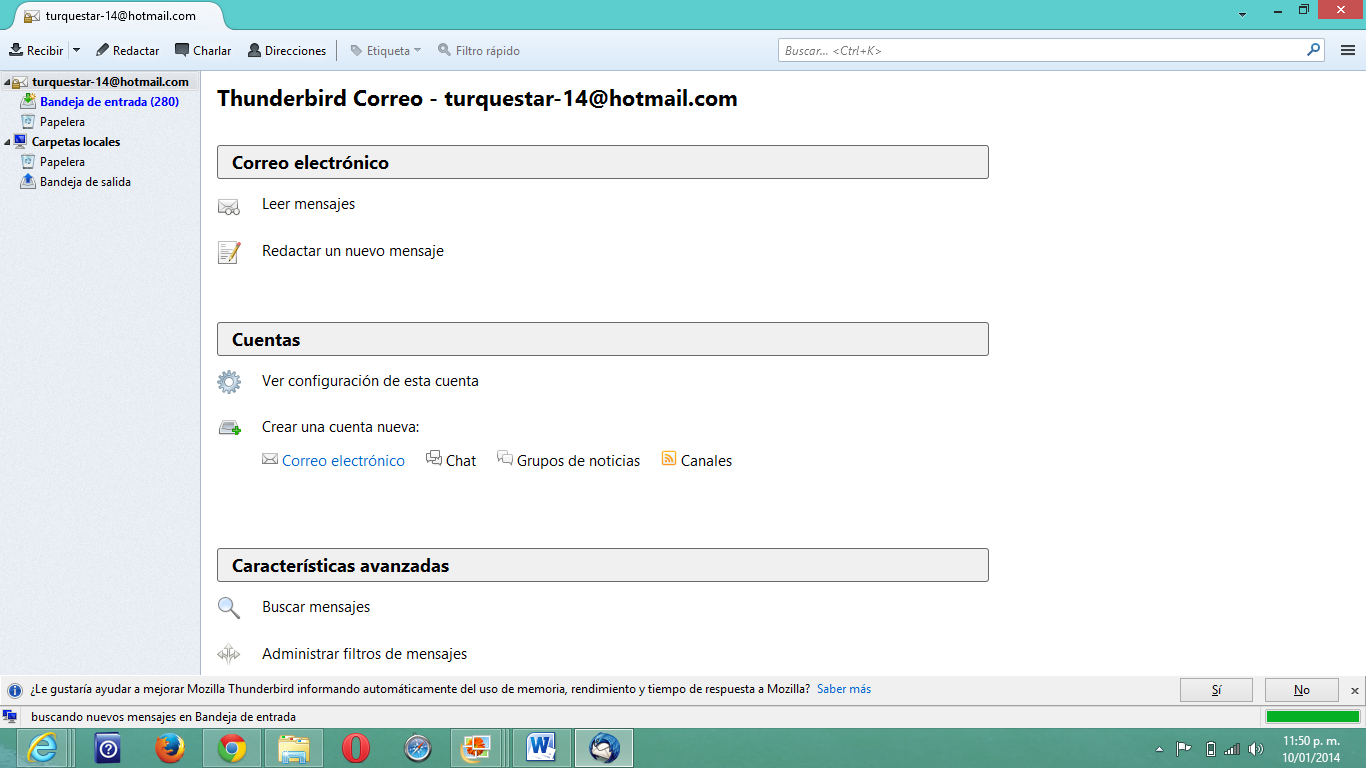Click the Características avanzadas section header

coord(603,565)
